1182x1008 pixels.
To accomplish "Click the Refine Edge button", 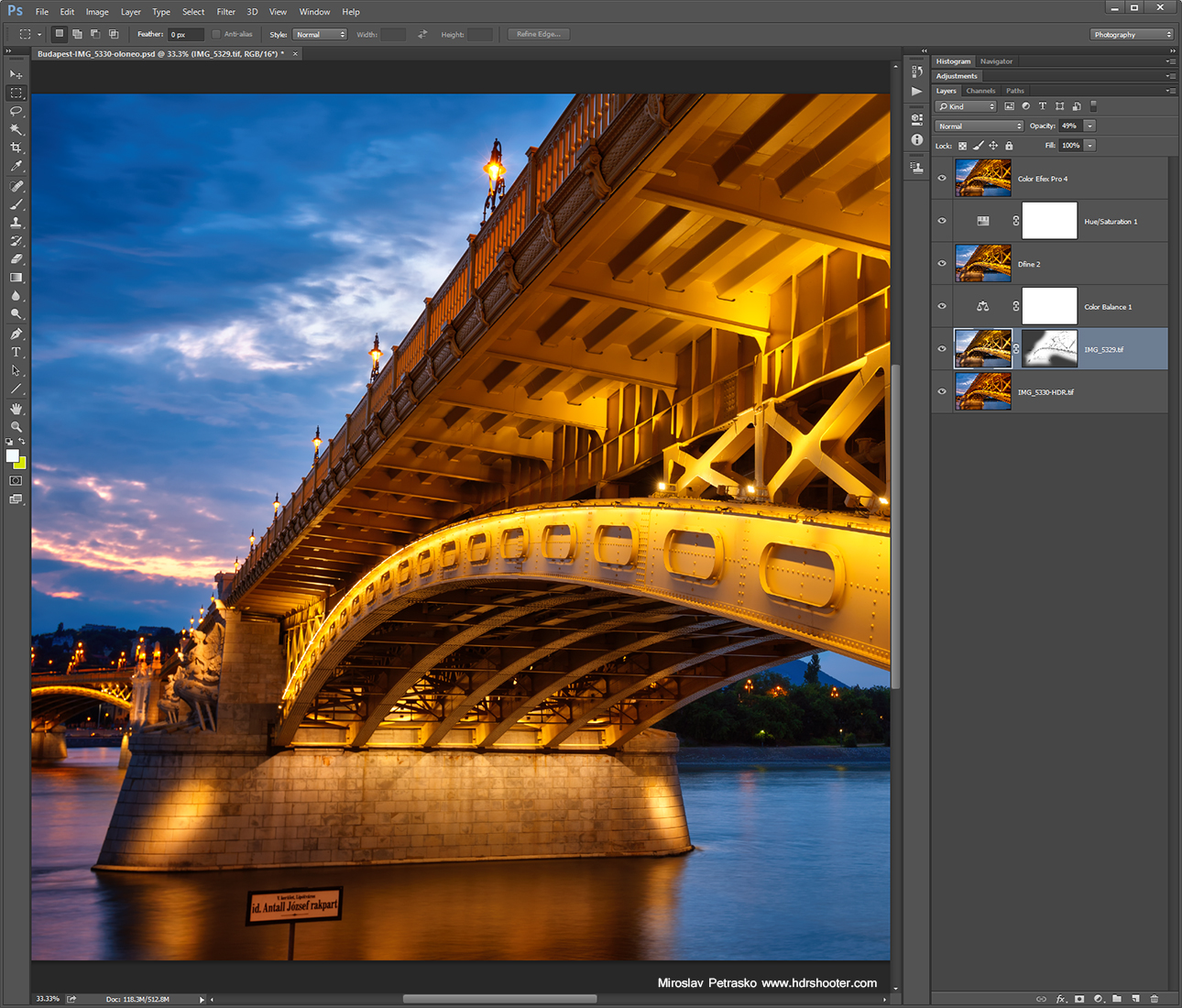I will pyautogui.click(x=538, y=34).
